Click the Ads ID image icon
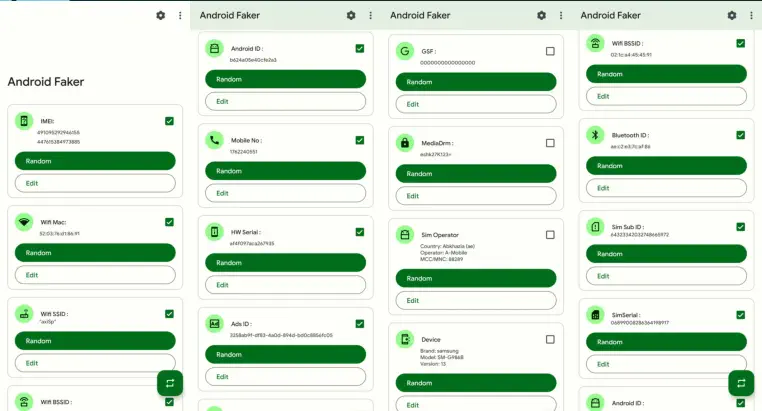 click(214, 324)
